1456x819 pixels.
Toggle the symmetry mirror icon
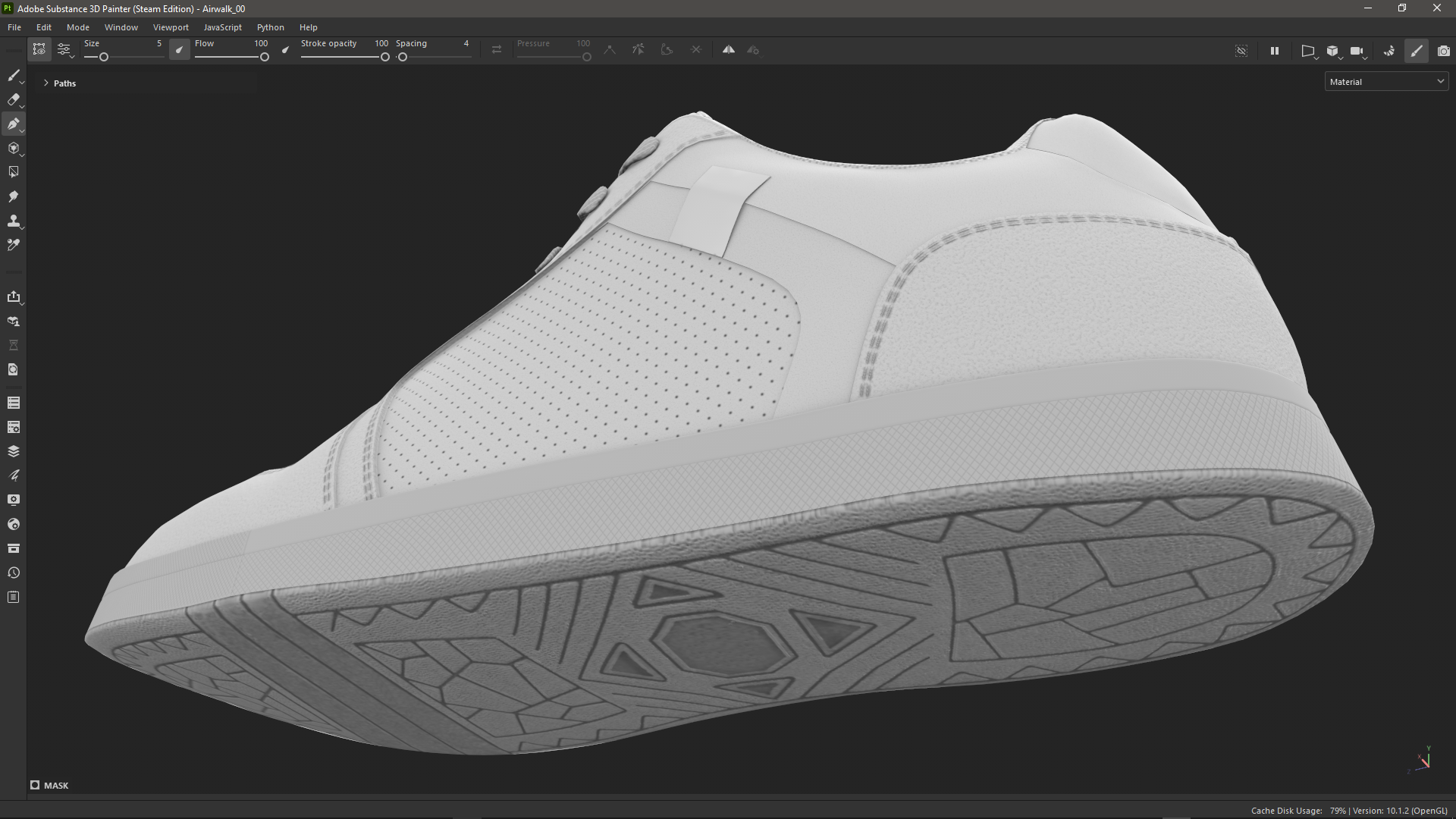pyautogui.click(x=728, y=50)
